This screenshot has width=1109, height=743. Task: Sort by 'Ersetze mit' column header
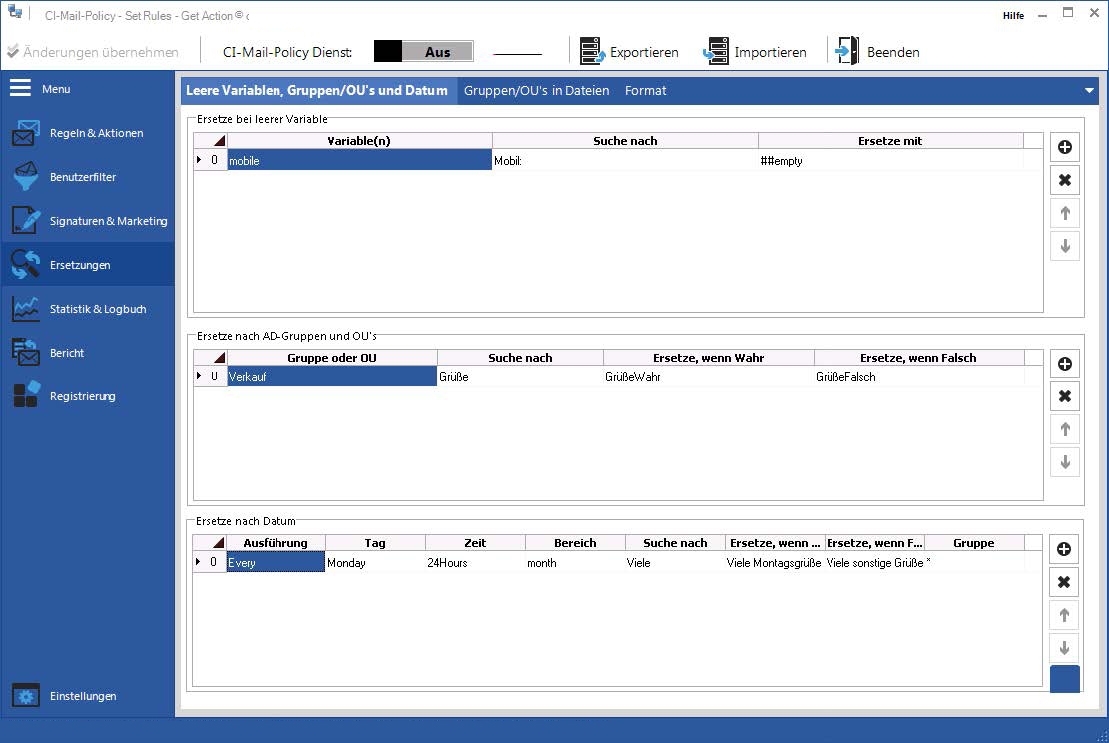890,141
